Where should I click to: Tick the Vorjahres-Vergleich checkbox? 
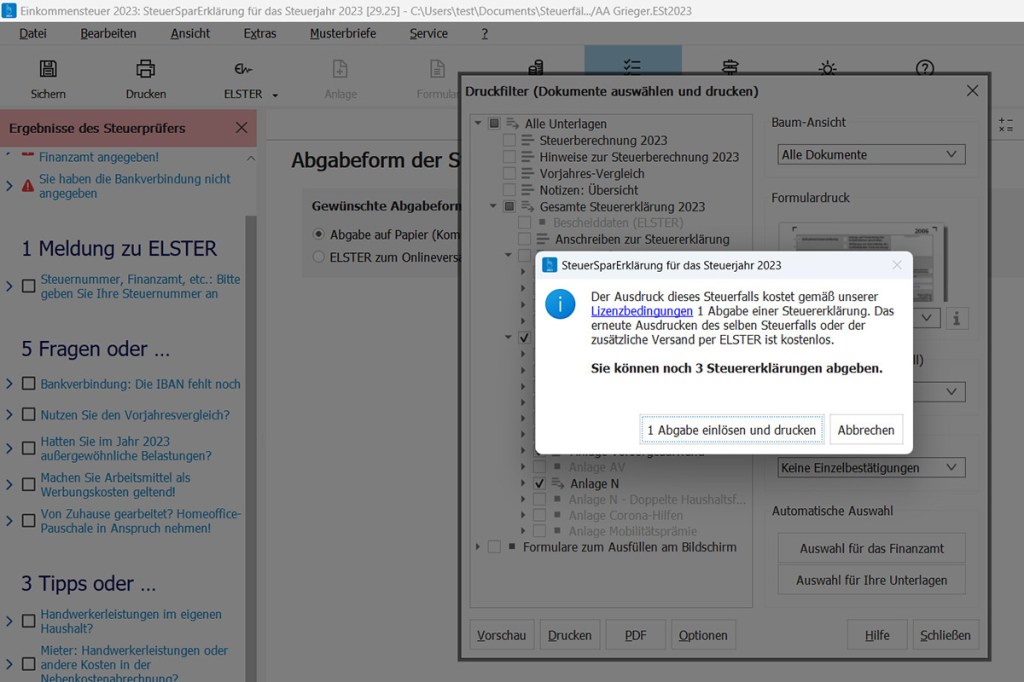509,173
